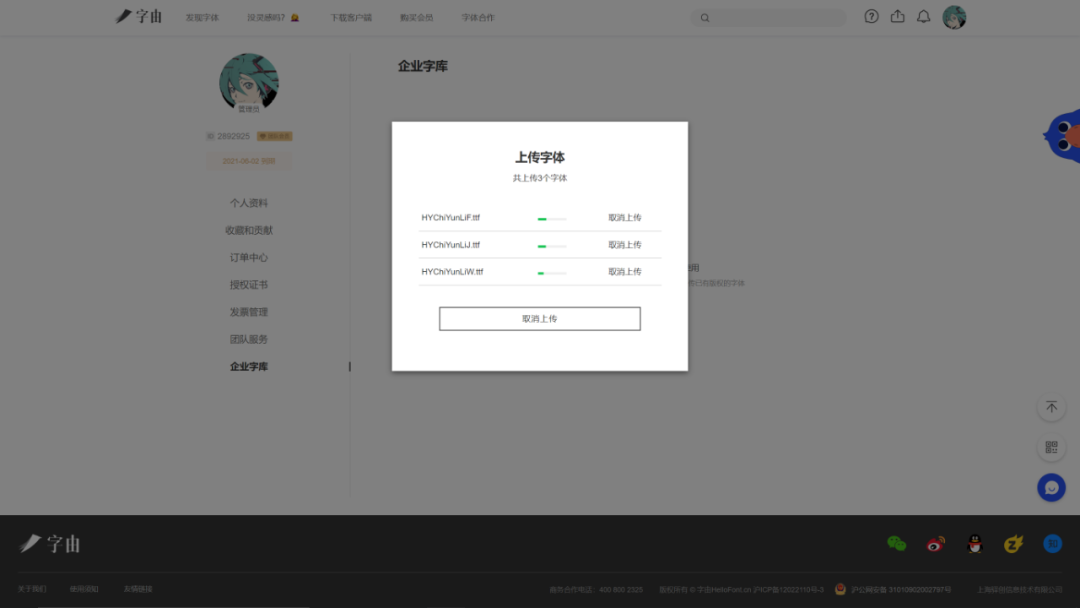The image size is (1080, 608).
Task: Click the HYChiYunLiF.ttf progress bar
Action: [552, 218]
